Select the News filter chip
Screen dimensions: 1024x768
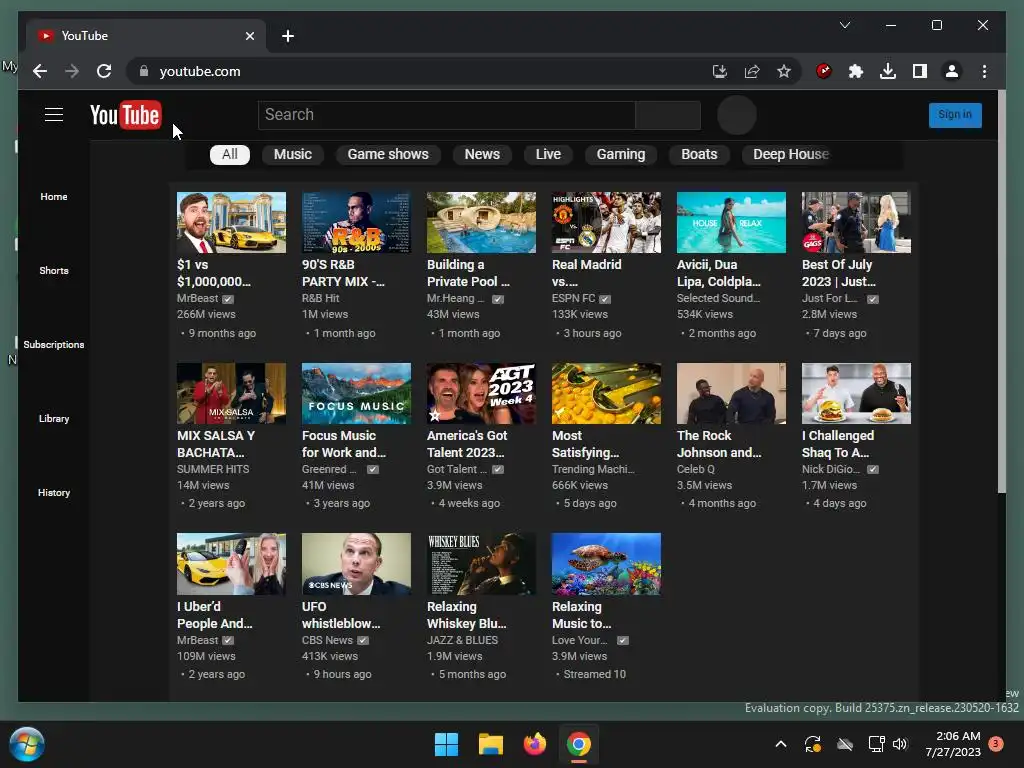point(482,155)
